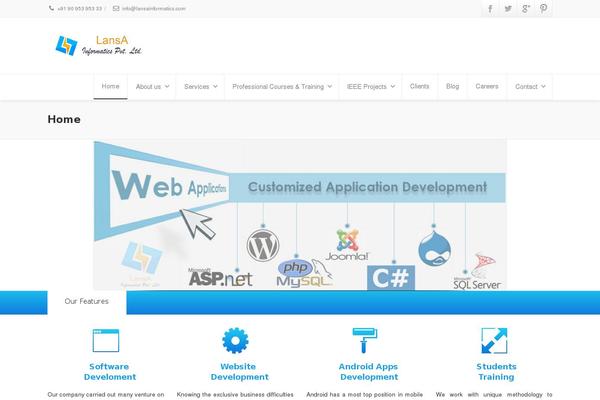Click the SQL Server logo in banner
Screen dimensions: 600x400
coord(477,272)
